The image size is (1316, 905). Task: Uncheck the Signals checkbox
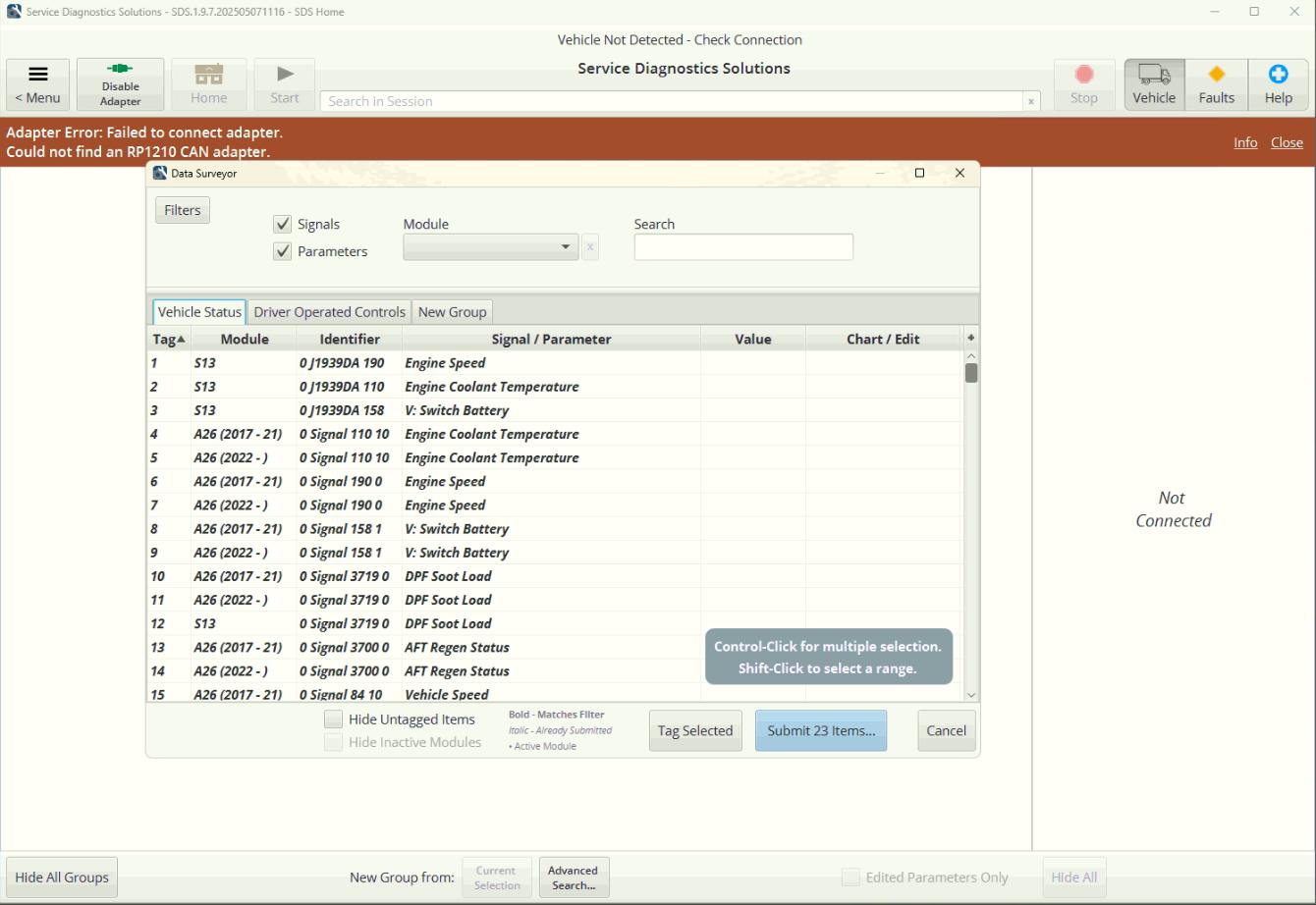coord(283,224)
